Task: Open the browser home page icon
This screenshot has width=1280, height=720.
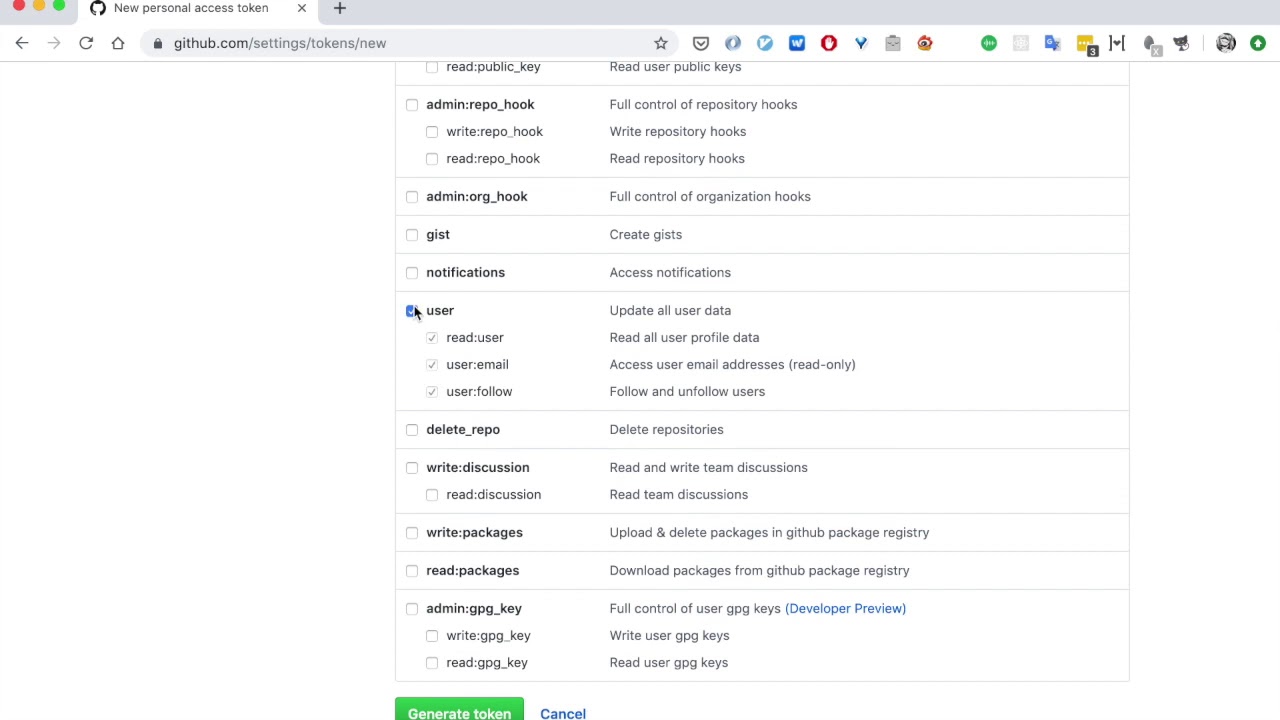Action: coord(118,43)
